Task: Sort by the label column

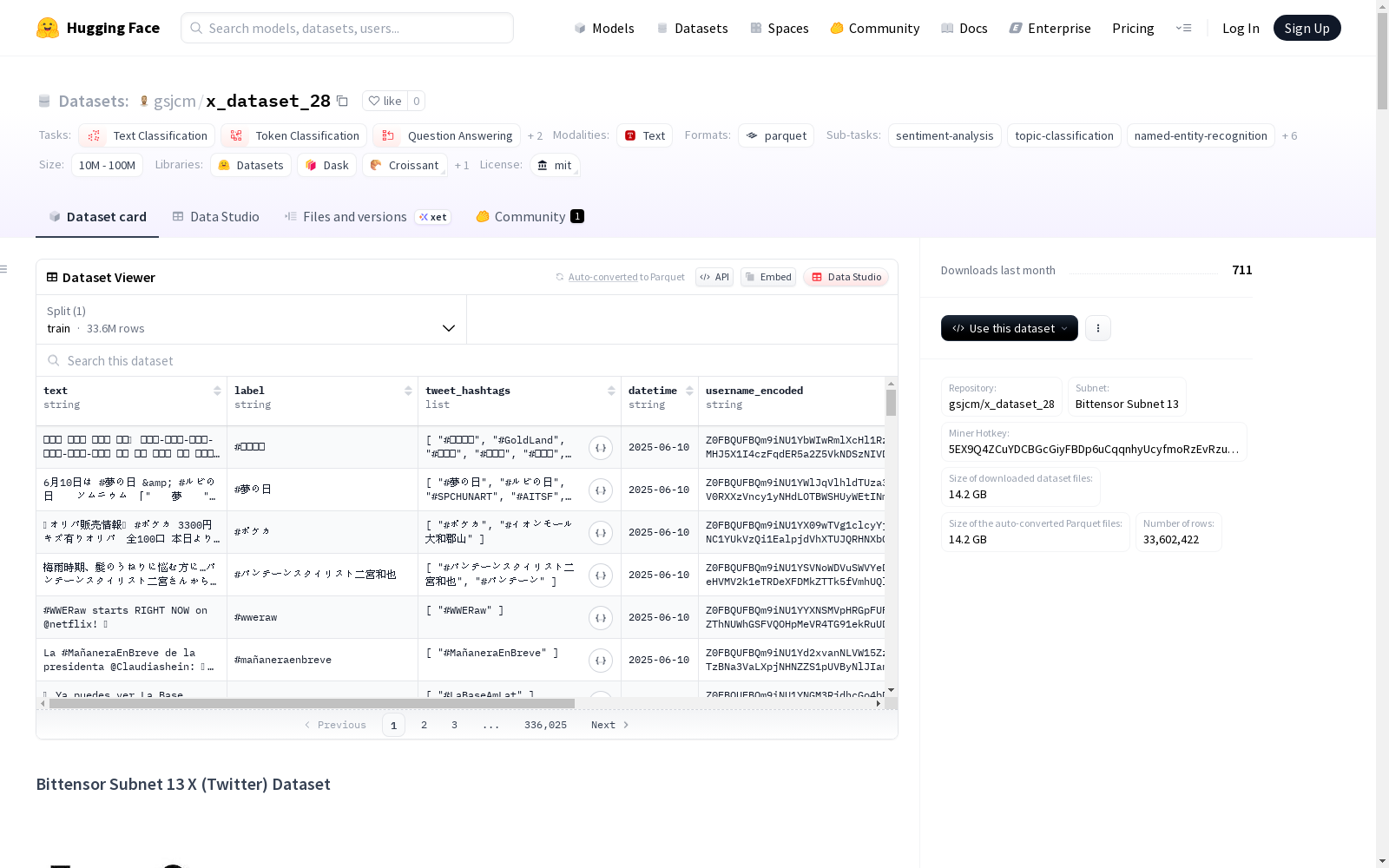Action: pos(408,391)
